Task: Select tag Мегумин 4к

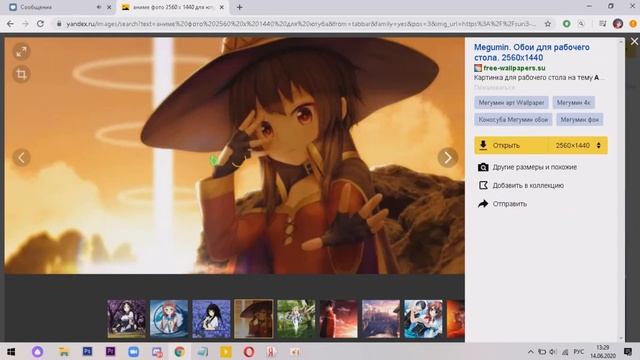Action: (573, 102)
